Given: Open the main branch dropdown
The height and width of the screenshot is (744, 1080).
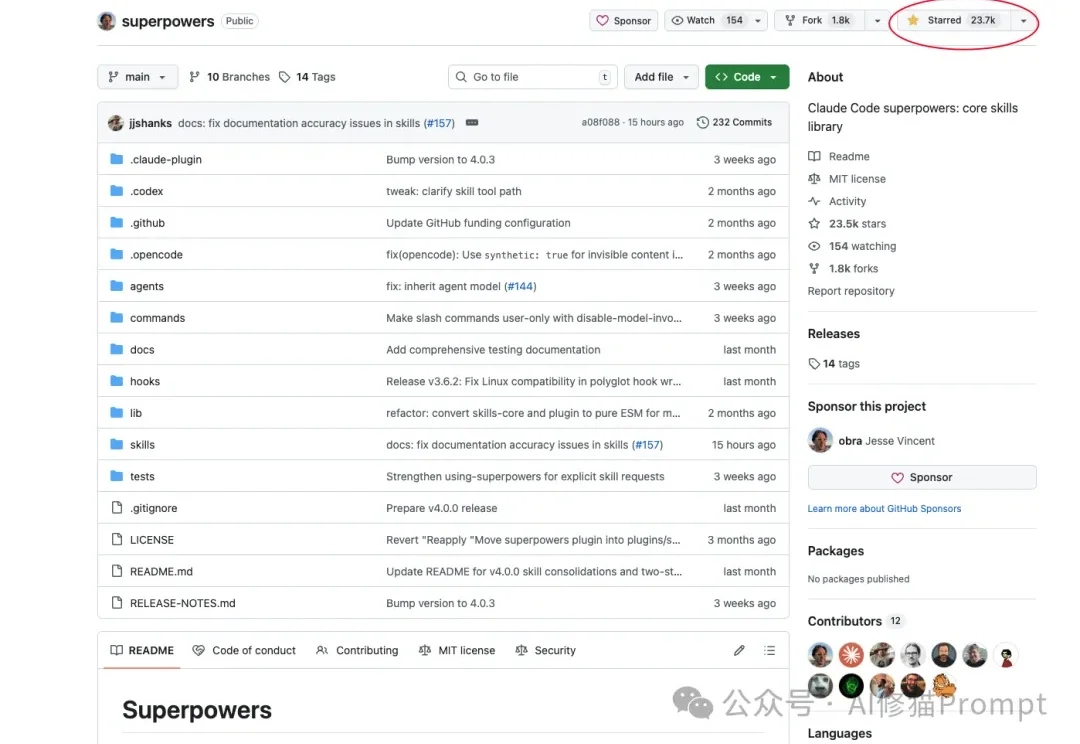Looking at the screenshot, I should point(137,77).
